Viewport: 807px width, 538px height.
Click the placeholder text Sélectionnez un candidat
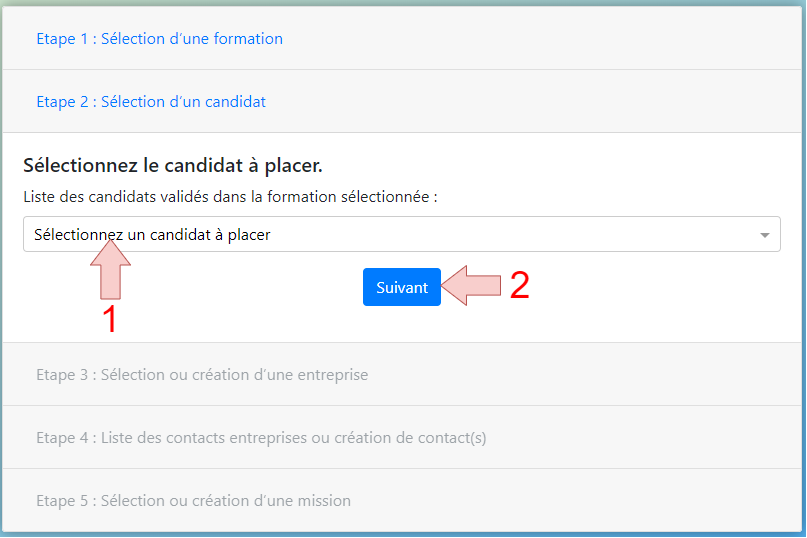click(x=152, y=235)
